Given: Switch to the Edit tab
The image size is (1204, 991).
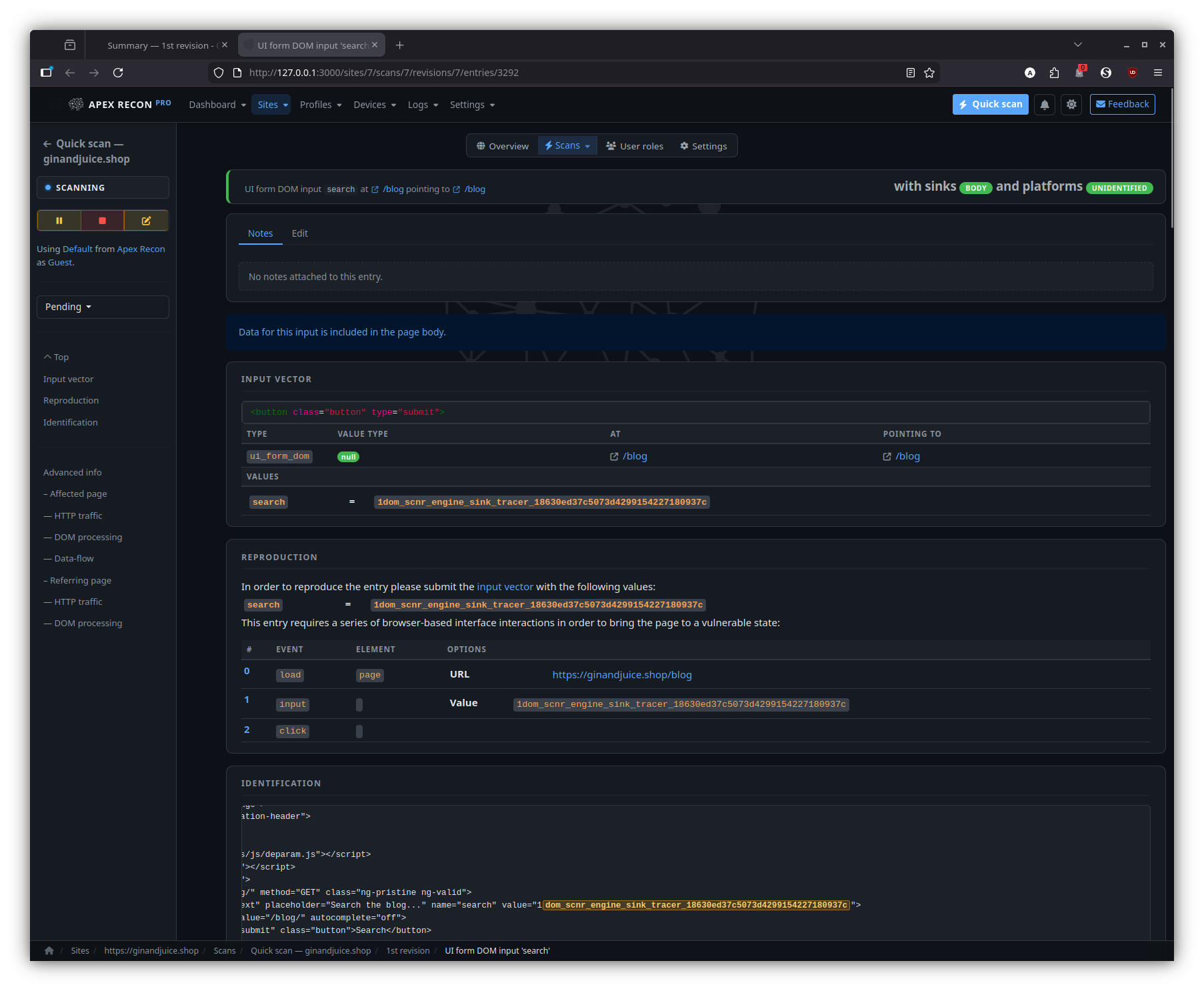Looking at the screenshot, I should coord(300,233).
